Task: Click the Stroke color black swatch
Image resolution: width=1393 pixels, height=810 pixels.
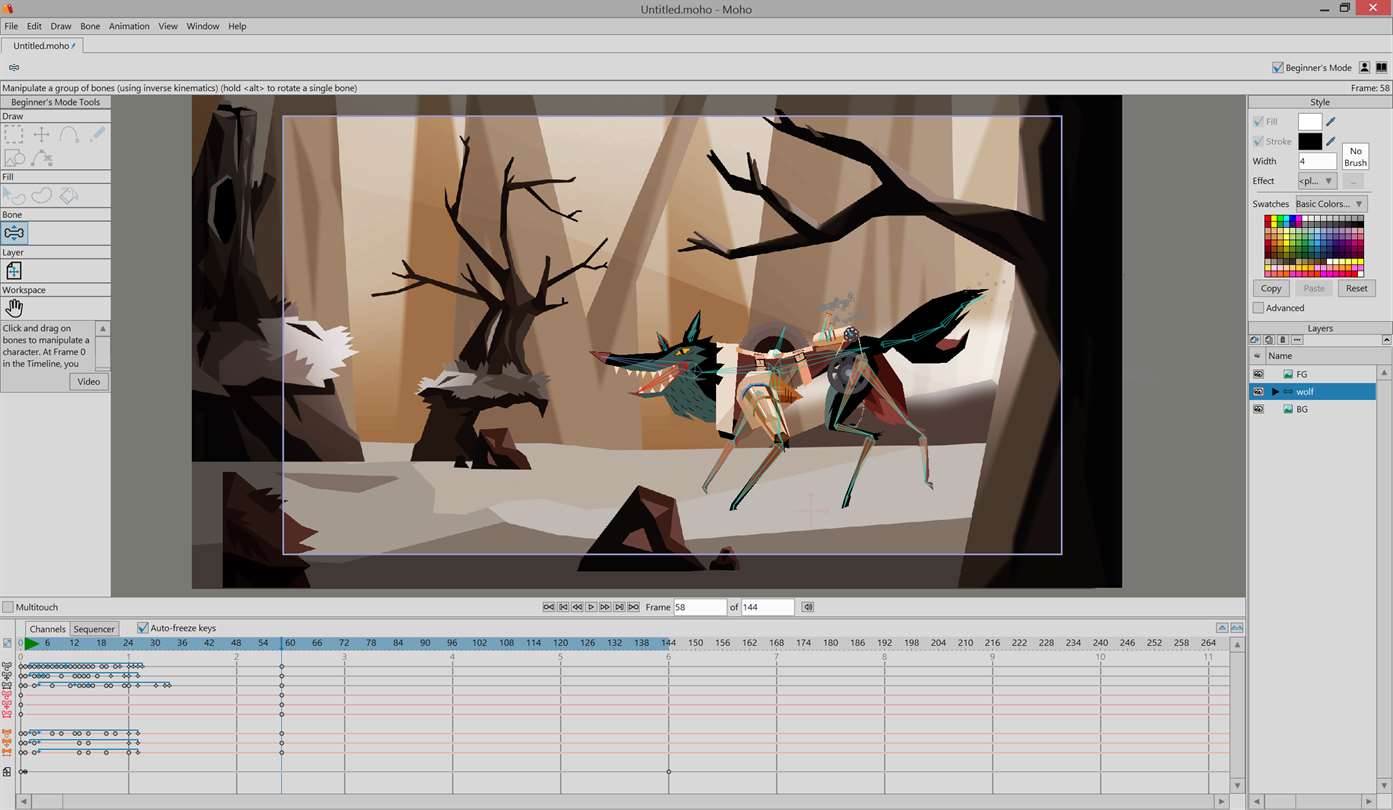Action: pyautogui.click(x=1310, y=141)
